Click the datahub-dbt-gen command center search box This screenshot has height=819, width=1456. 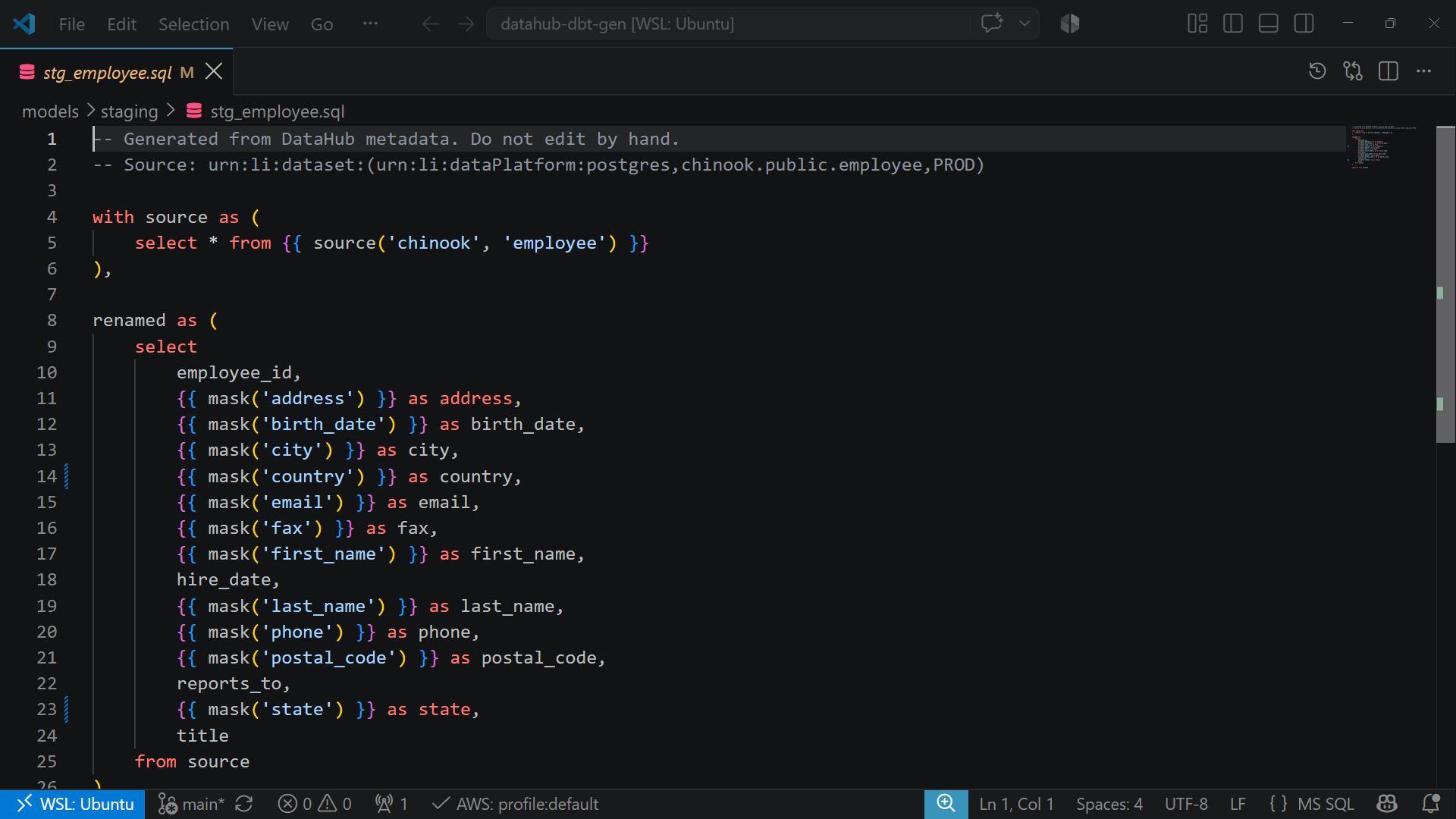point(728,24)
